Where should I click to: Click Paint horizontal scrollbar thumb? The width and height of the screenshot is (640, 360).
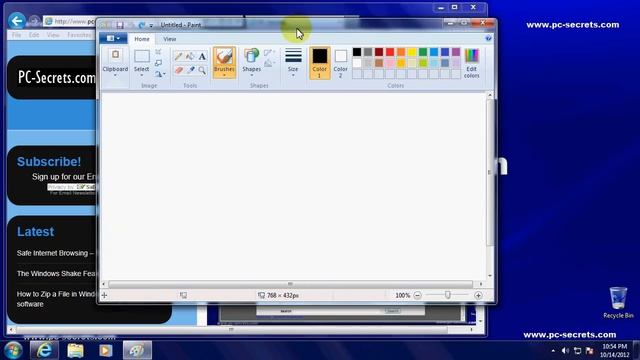click(290, 284)
